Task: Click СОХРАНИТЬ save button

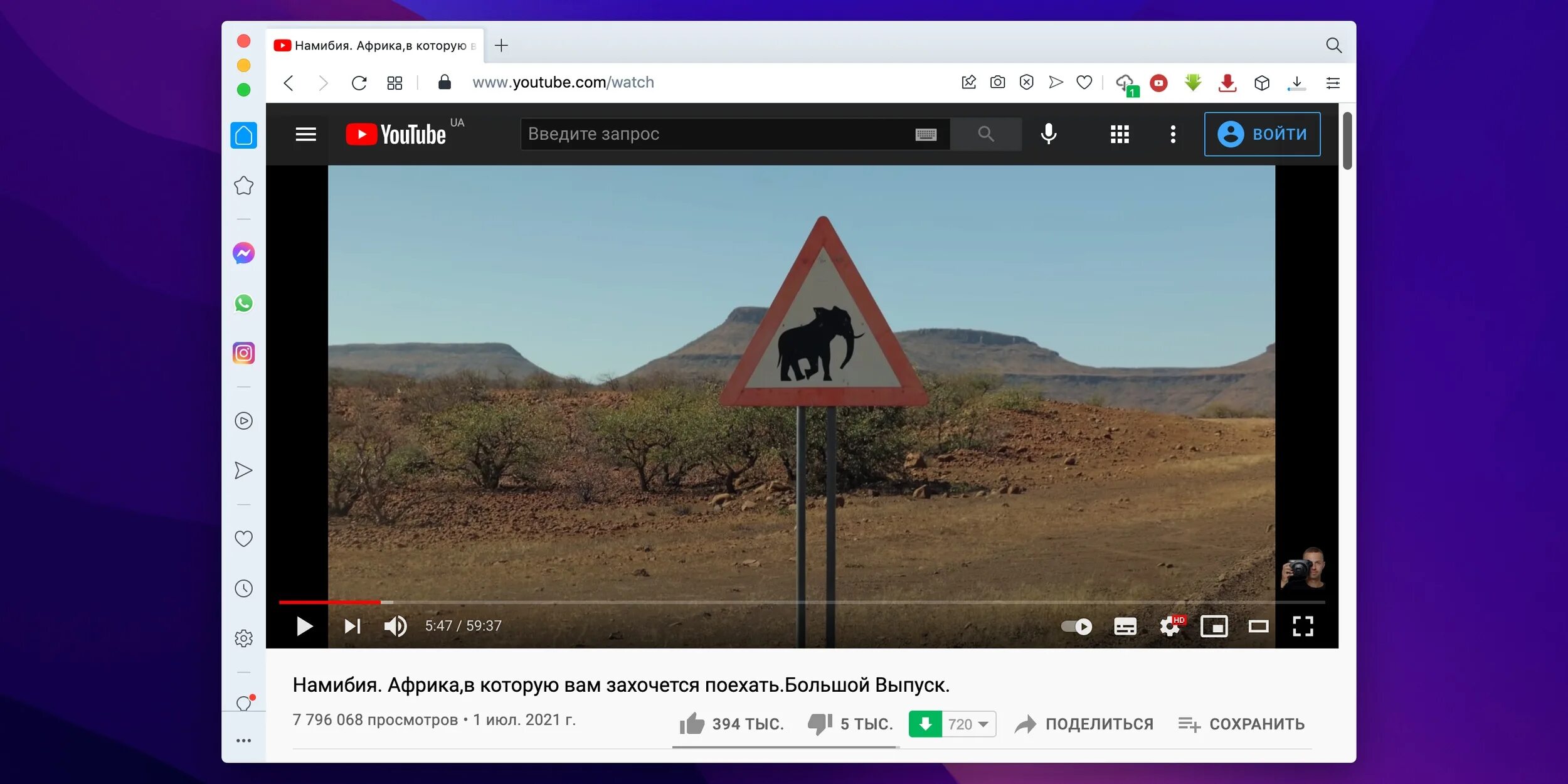Action: coord(1241,724)
